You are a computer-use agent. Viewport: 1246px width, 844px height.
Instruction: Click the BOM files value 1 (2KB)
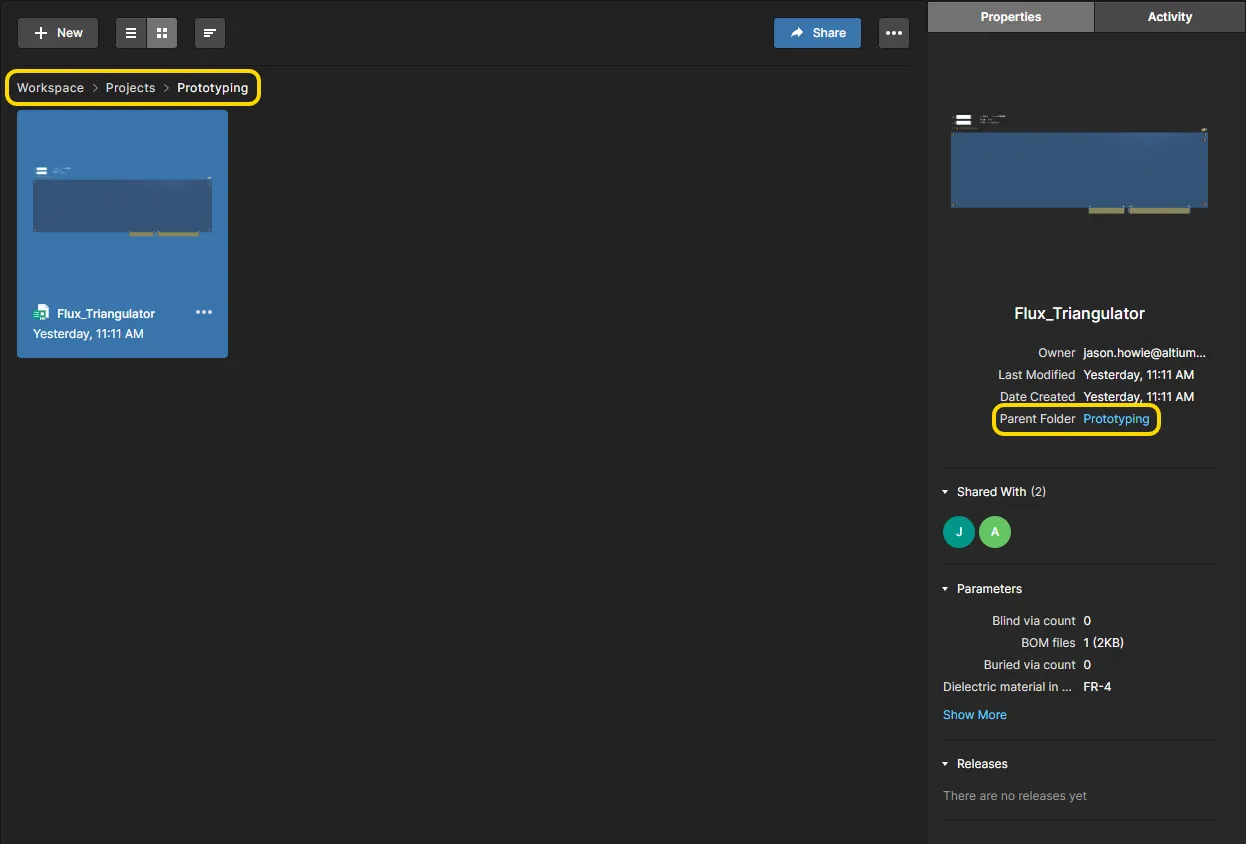click(x=1104, y=643)
